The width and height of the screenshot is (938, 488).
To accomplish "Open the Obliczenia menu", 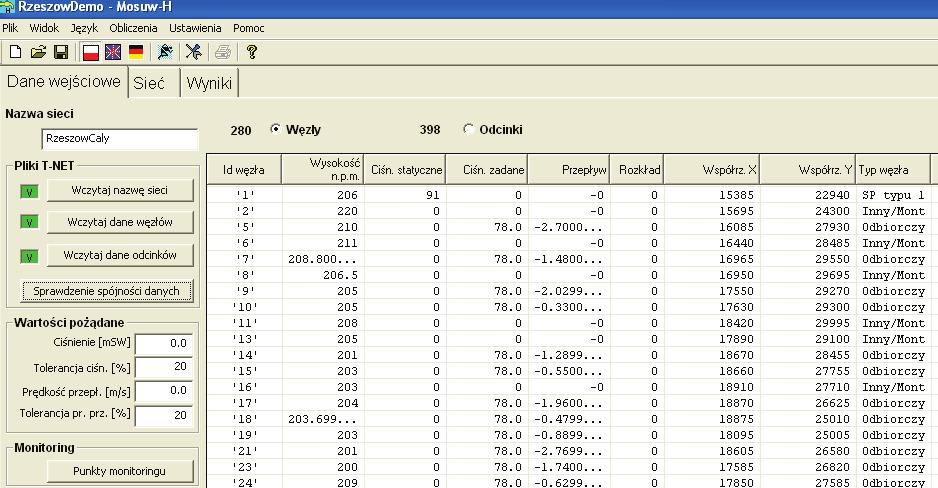I will [x=133, y=28].
